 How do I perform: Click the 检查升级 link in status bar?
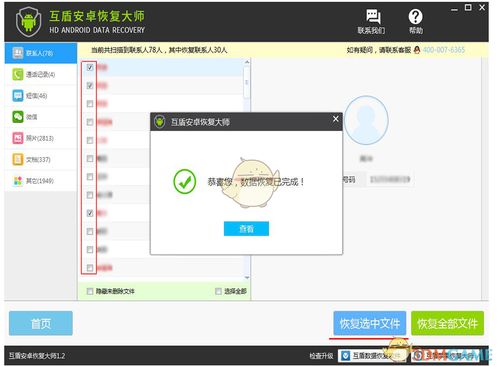[321, 356]
